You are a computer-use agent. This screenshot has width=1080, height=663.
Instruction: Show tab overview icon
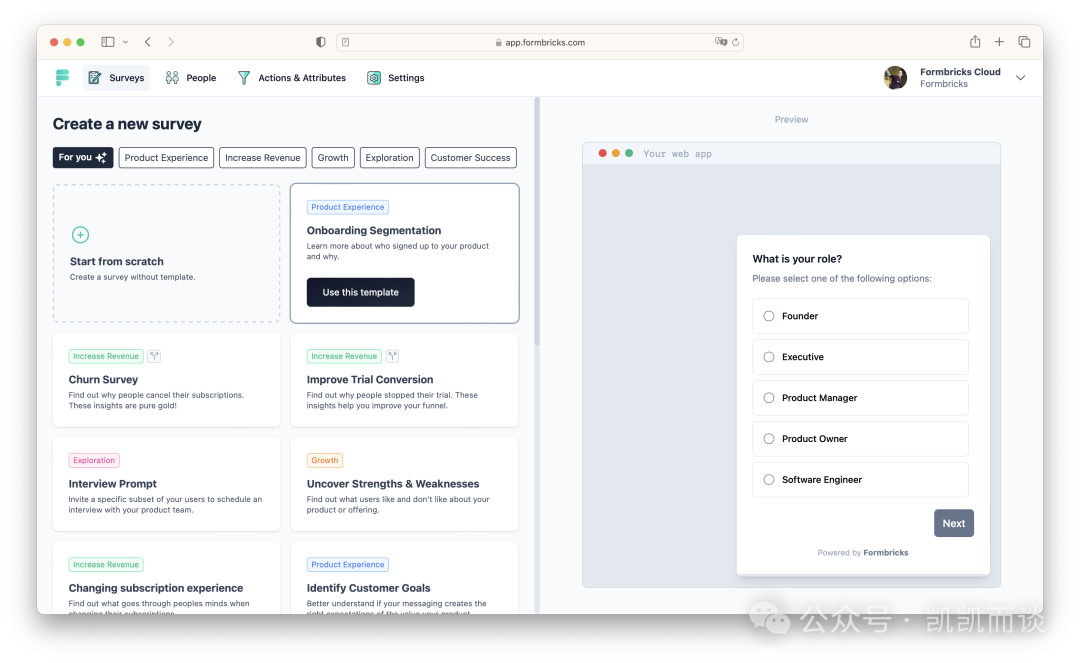[1024, 42]
